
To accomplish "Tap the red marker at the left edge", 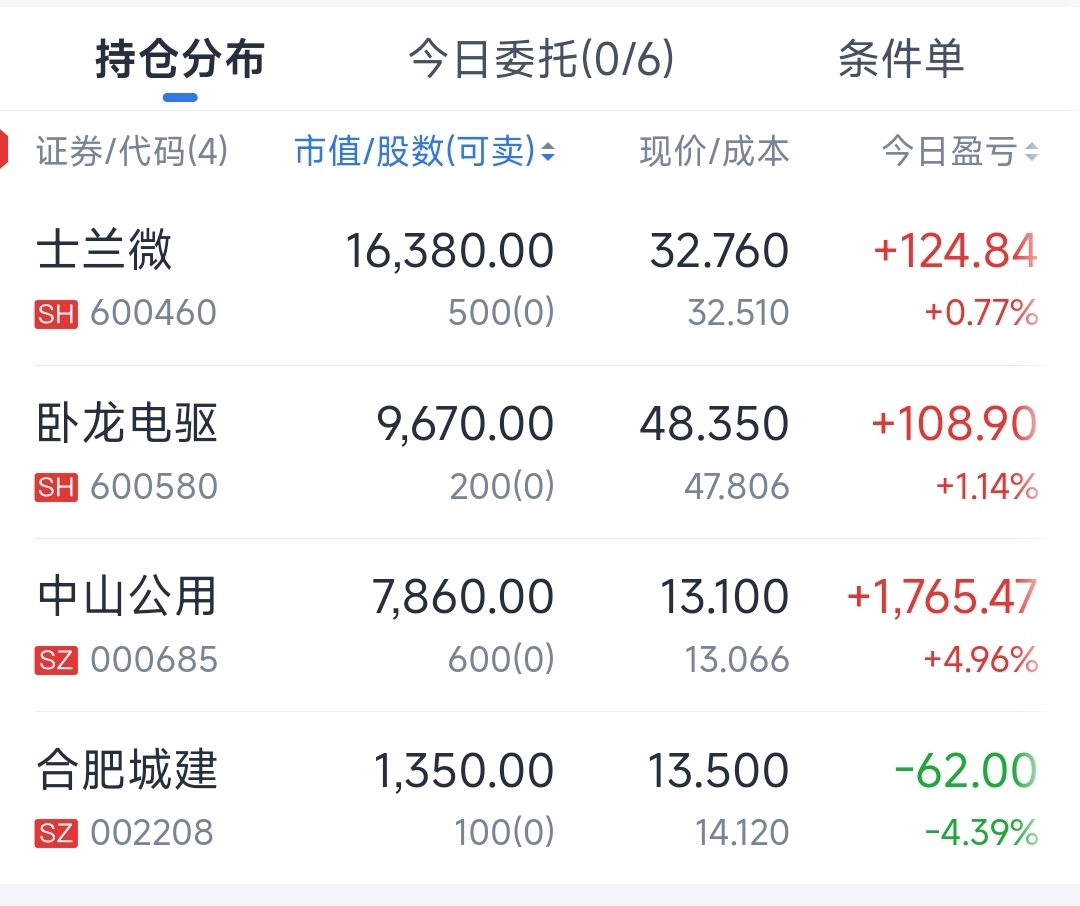I will pos(4,150).
